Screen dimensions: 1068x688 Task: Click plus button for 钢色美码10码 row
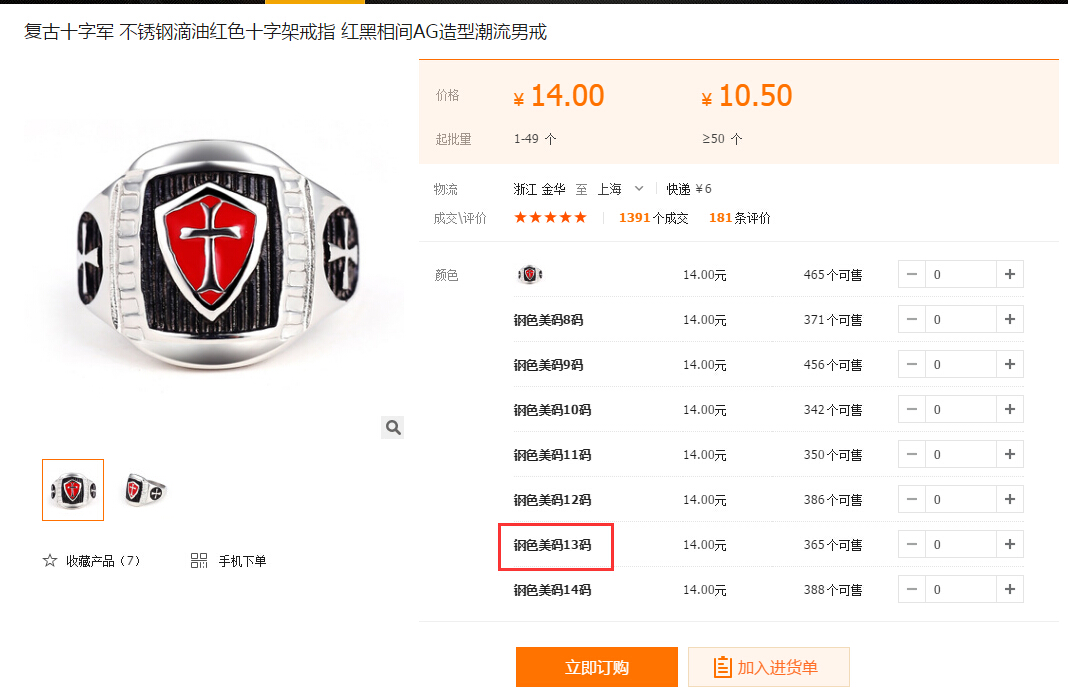[x=1009, y=409]
